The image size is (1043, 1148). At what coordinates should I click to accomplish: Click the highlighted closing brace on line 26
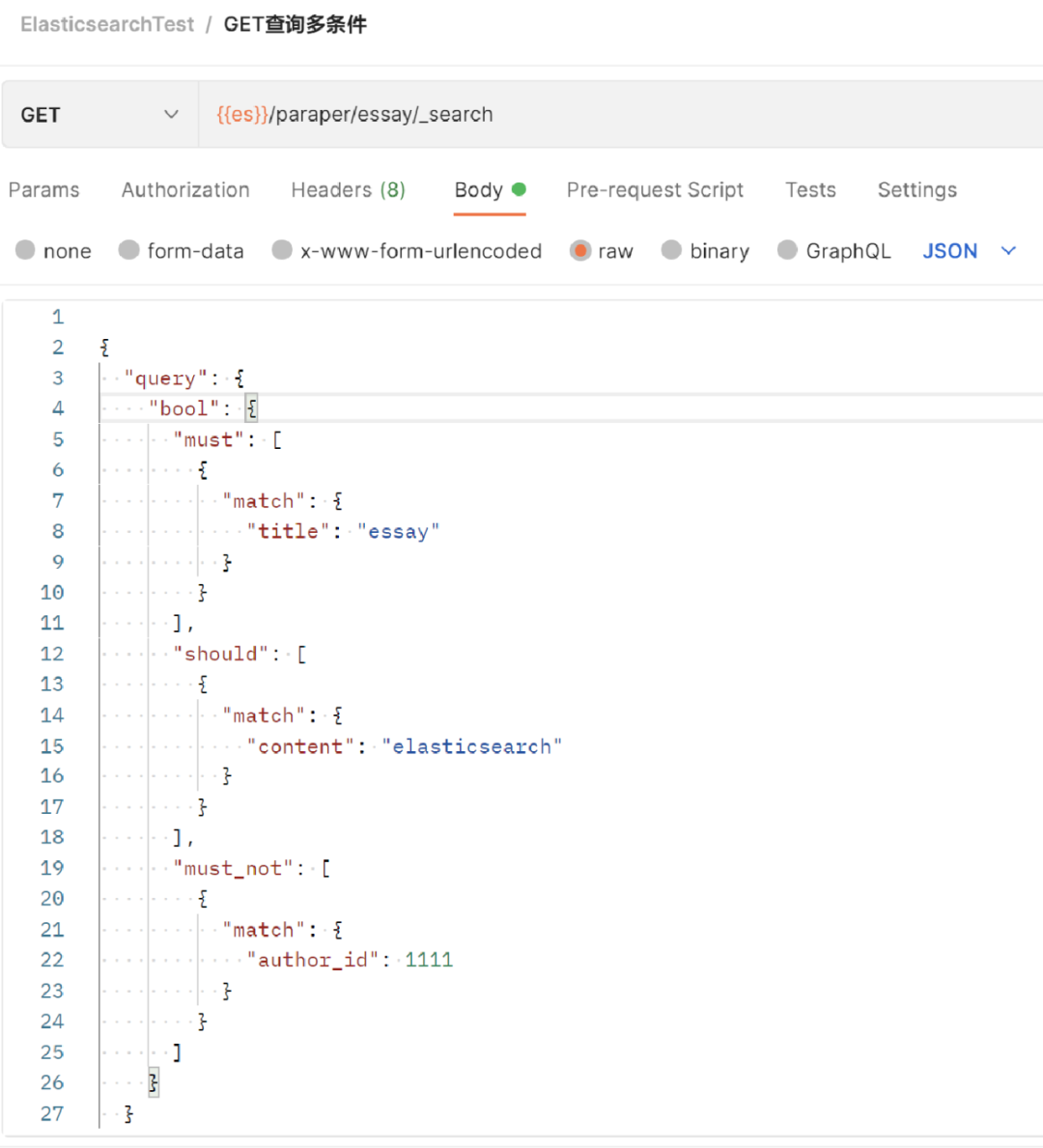[154, 1083]
